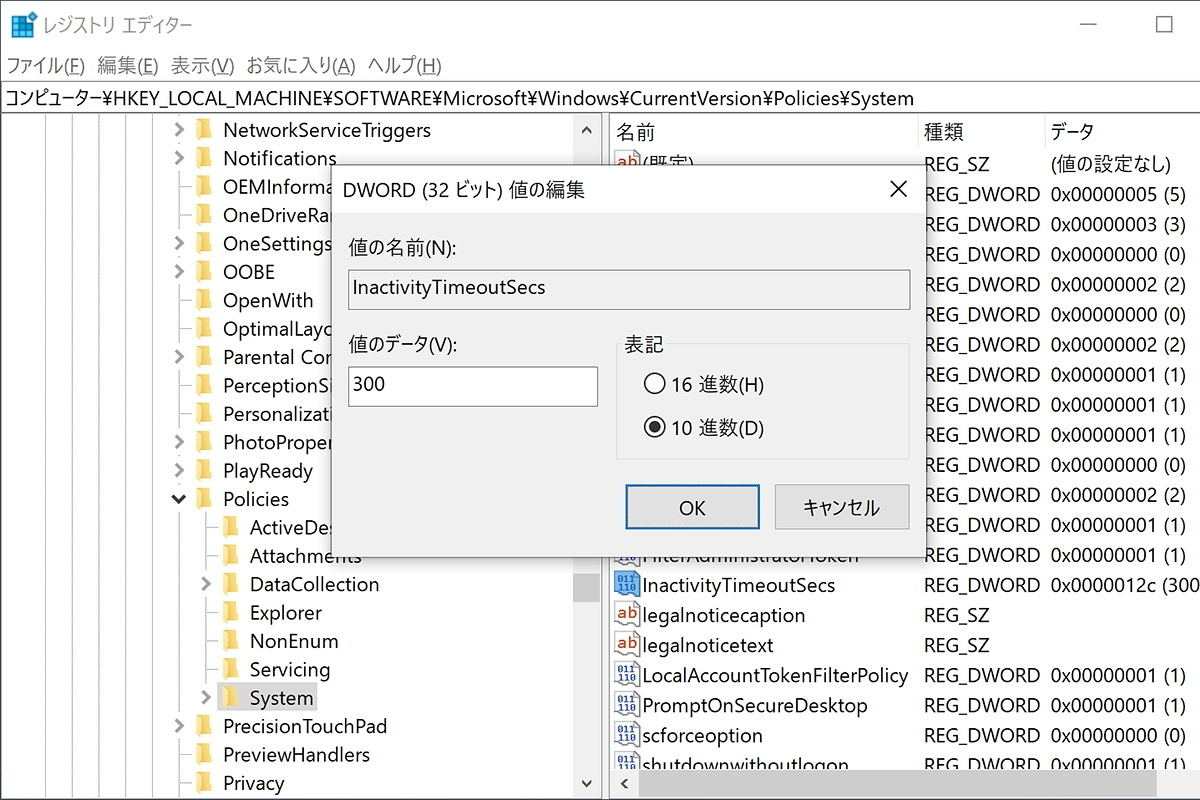Select the Servicing key under Policies
This screenshot has height=800, width=1200.
coord(290,670)
